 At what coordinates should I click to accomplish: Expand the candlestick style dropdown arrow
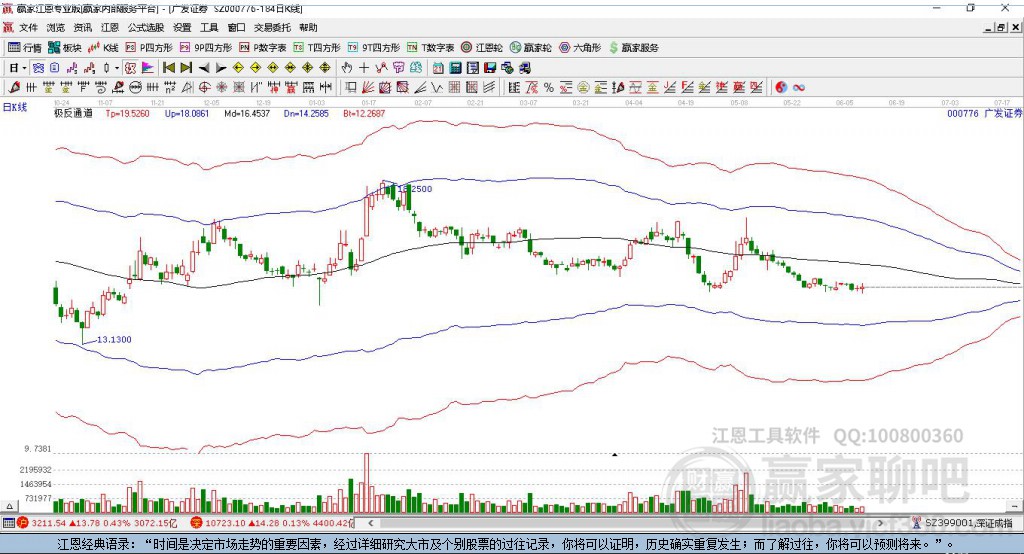point(117,68)
